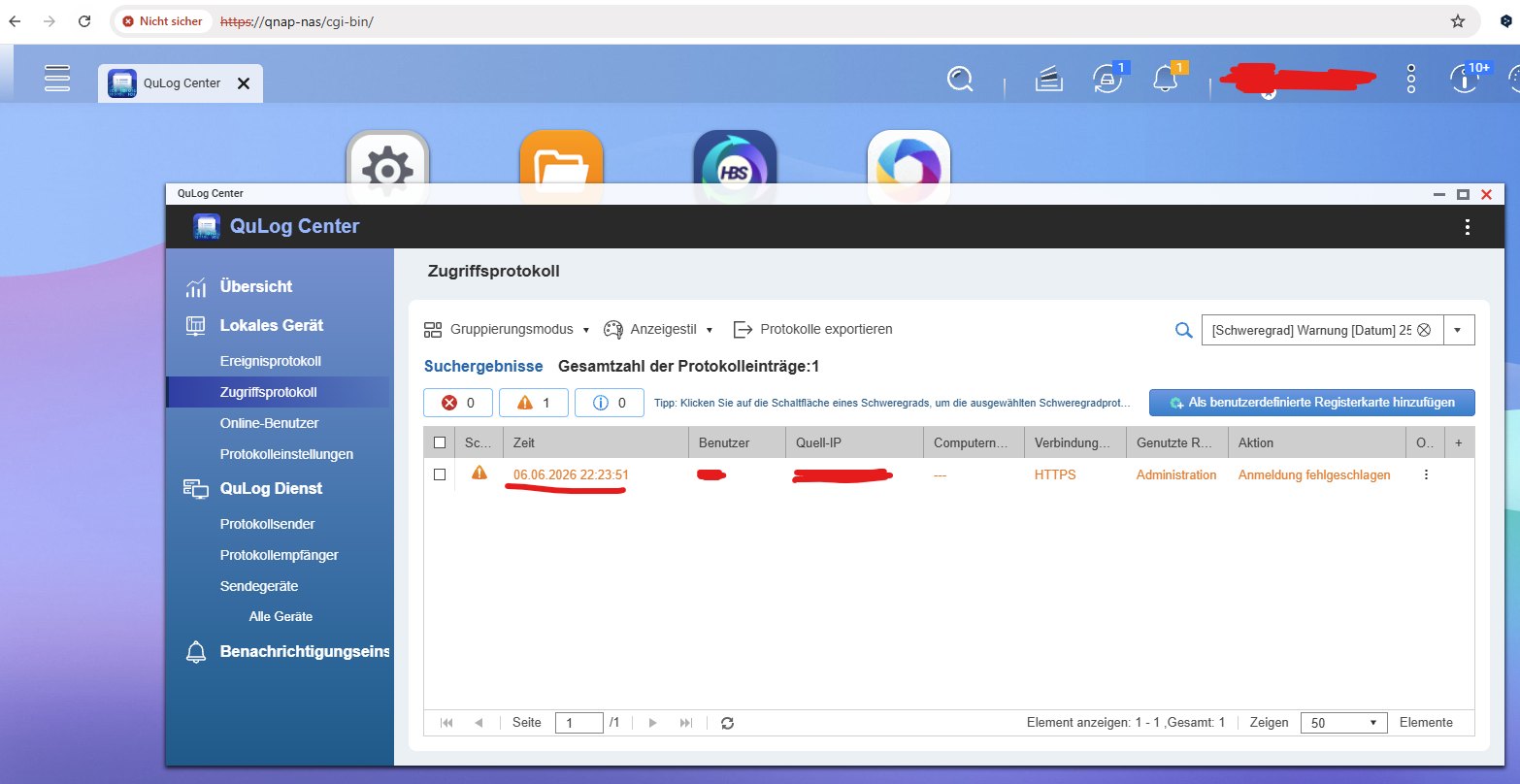Click the browser reload button
Image resolution: width=1520 pixels, height=784 pixels.
(x=84, y=20)
